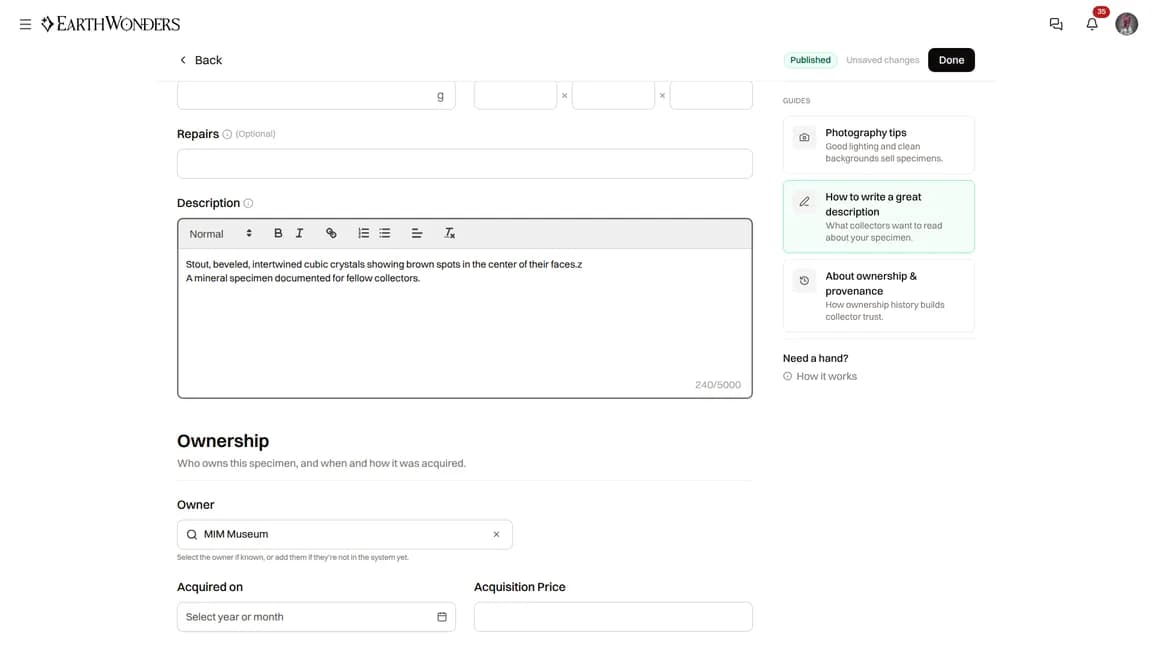
Task: Click the EarthWonders logo
Action: [x=110, y=24]
